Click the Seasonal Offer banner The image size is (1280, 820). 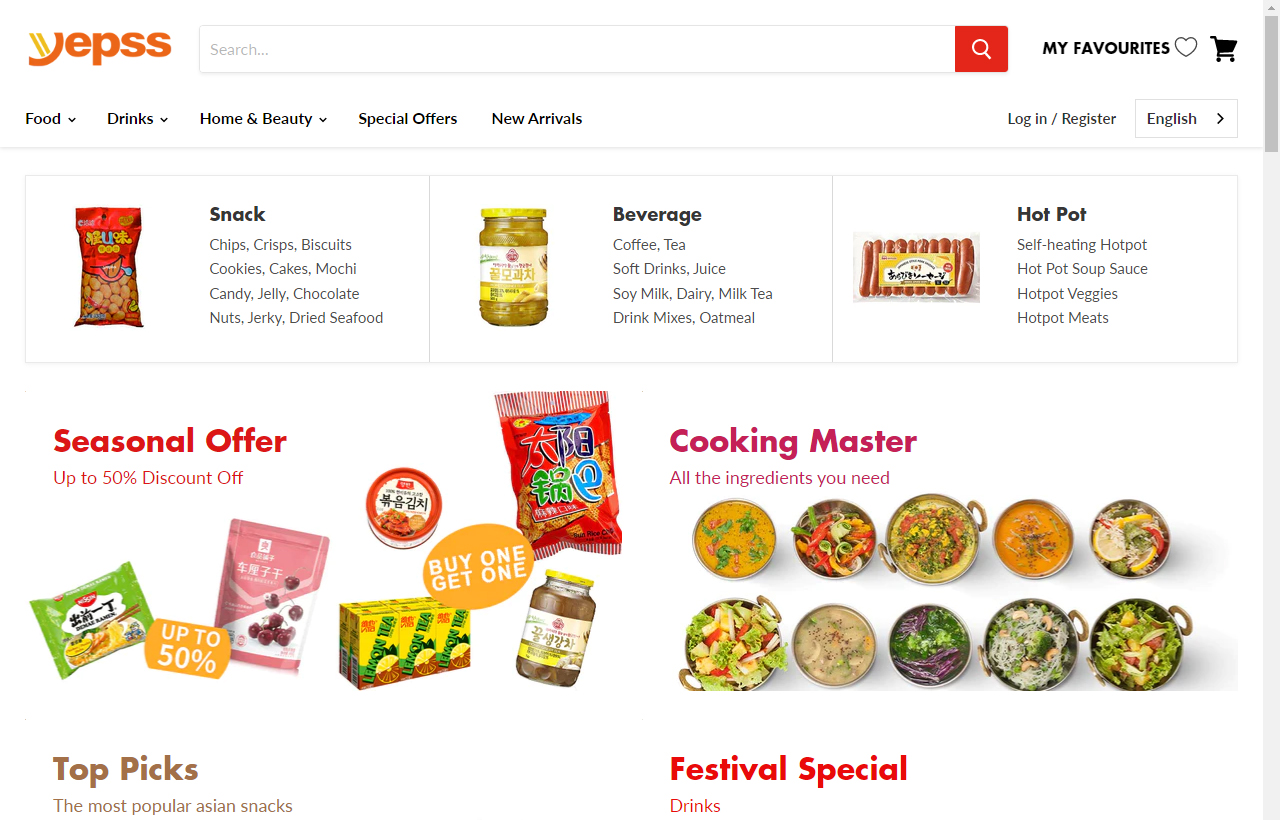coord(334,555)
